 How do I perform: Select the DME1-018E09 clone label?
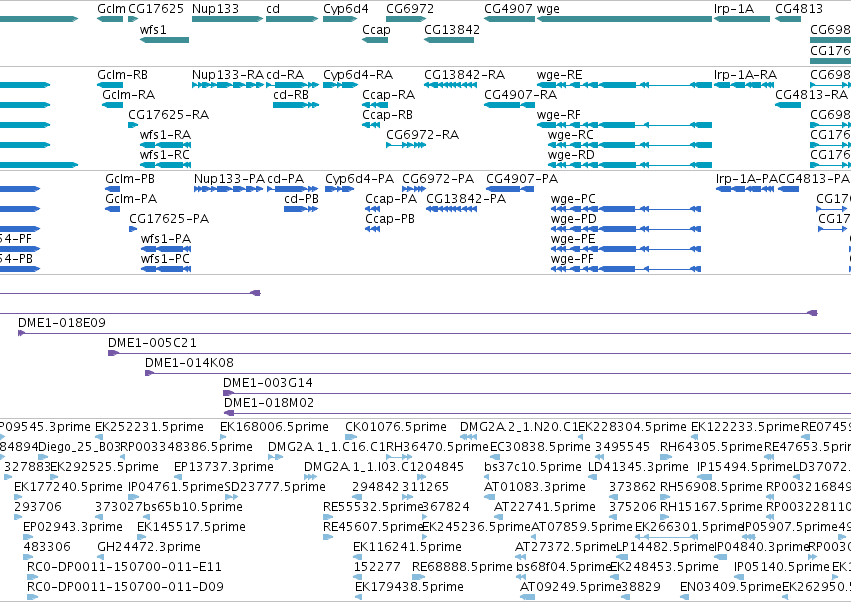pyautogui.click(x=61, y=323)
